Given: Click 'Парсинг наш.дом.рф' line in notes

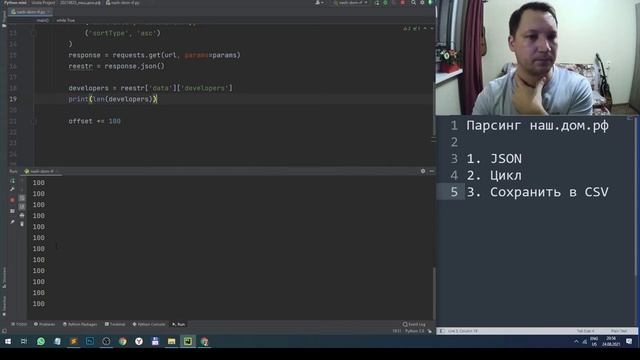Looking at the screenshot, I should 537,125.
